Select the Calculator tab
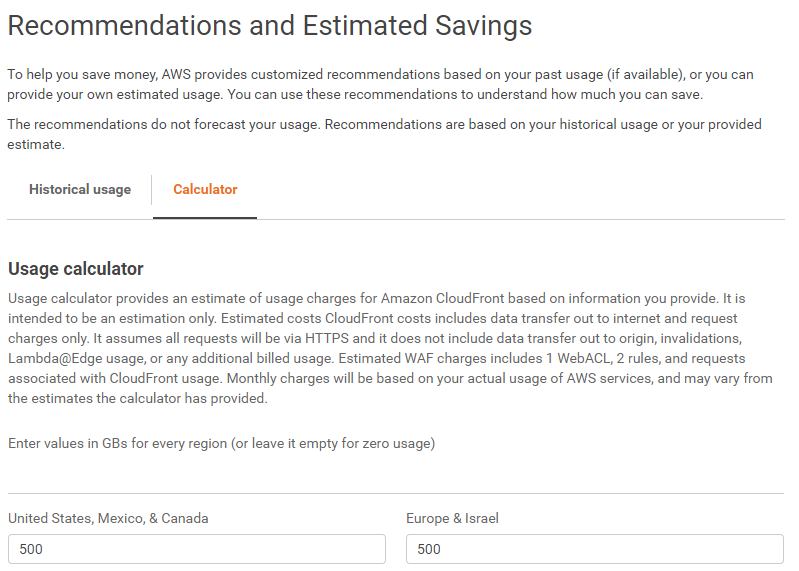 [x=205, y=189]
